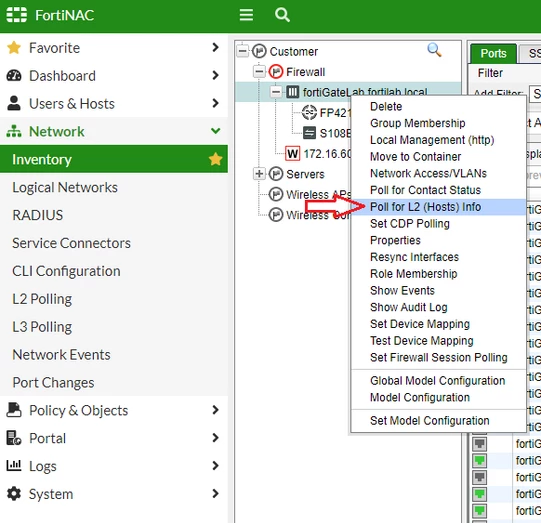Collapse the fortiGateLab tree node

276,92
